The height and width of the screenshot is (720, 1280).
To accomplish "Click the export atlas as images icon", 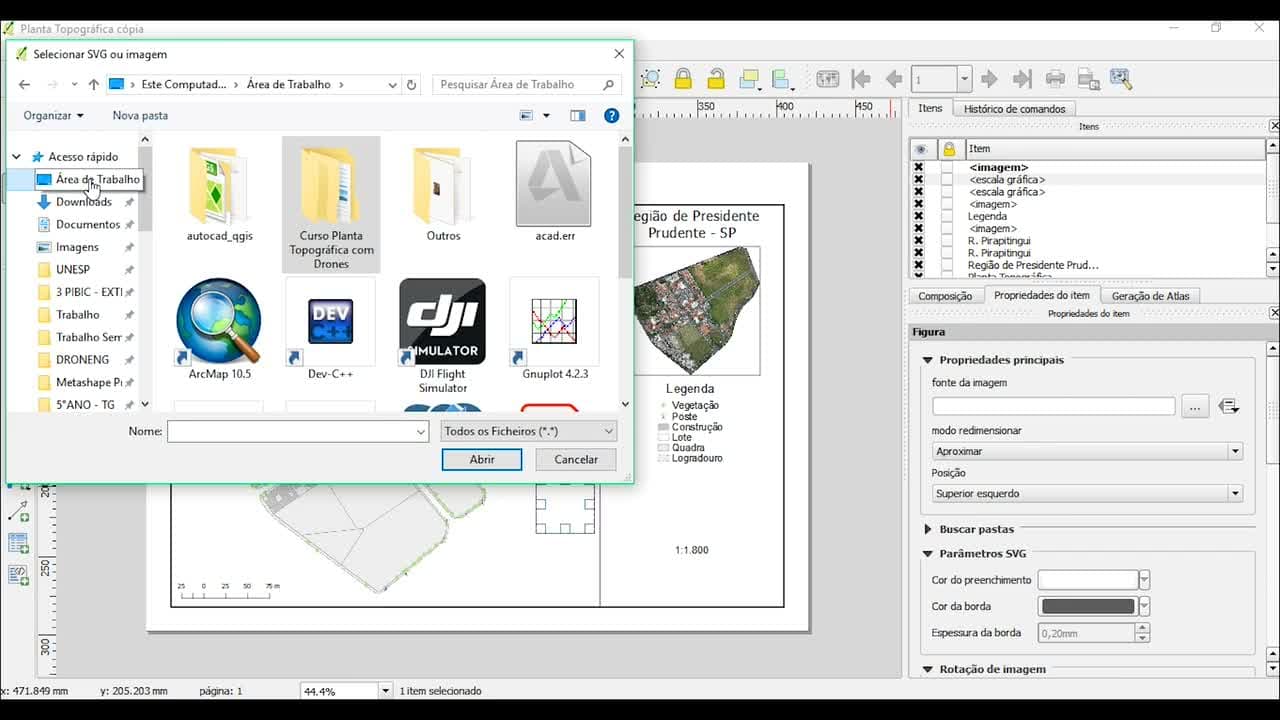I will (1088, 79).
